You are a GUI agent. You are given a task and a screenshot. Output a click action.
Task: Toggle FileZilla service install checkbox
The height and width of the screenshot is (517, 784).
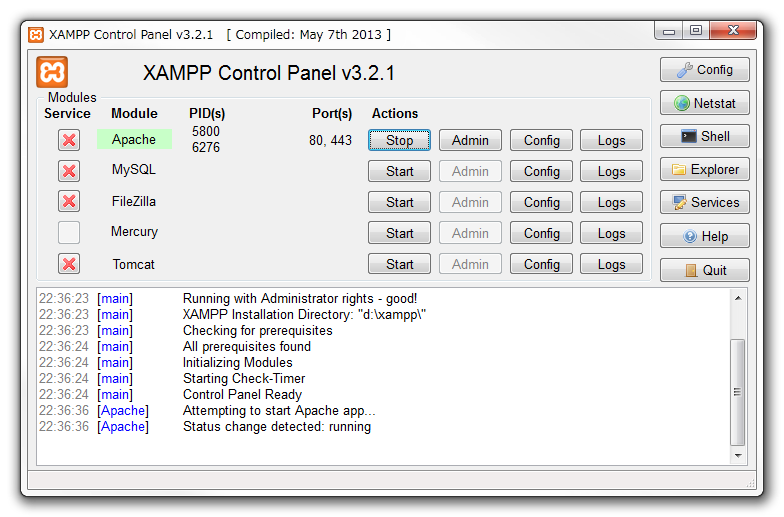[69, 202]
